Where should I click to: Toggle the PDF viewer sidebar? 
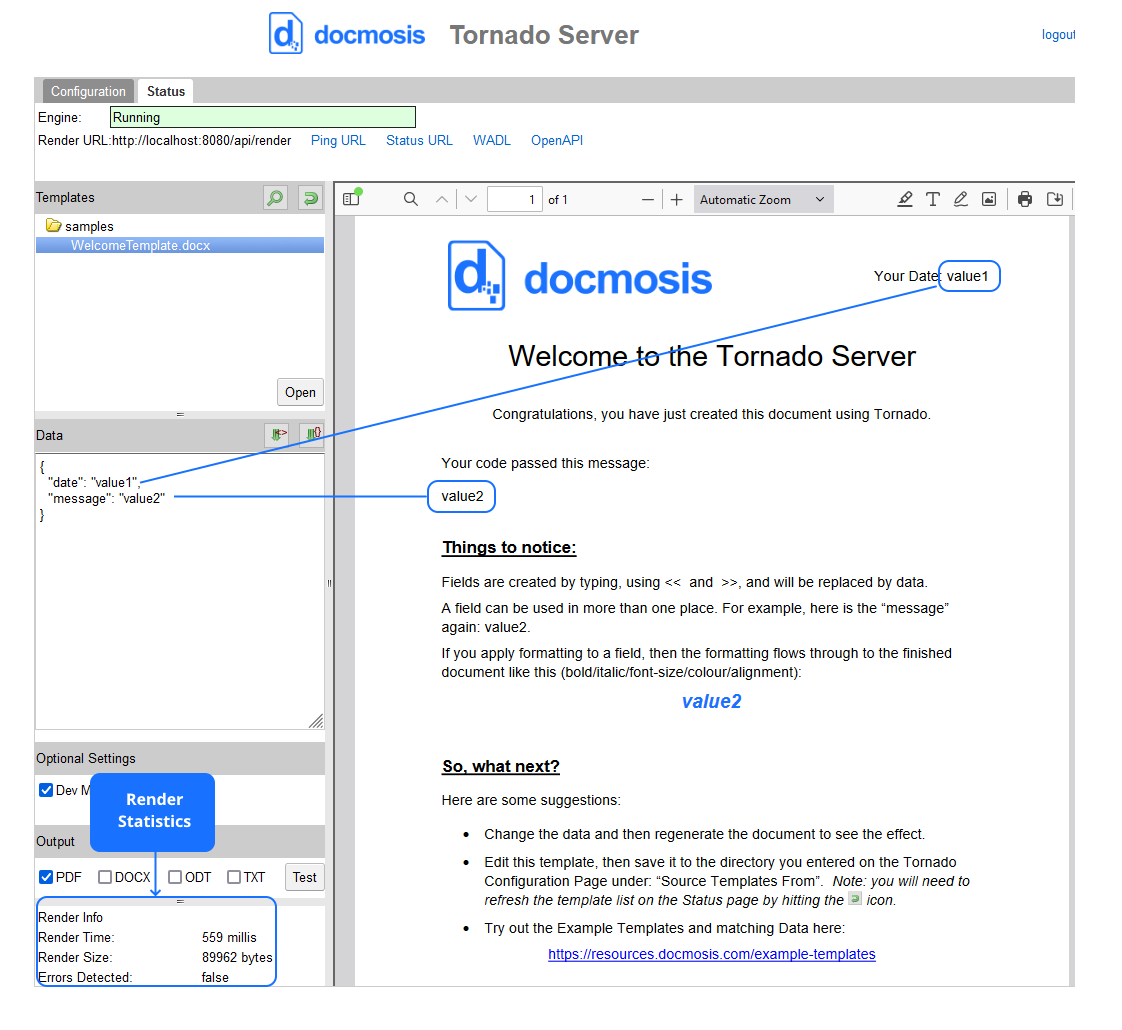351,199
